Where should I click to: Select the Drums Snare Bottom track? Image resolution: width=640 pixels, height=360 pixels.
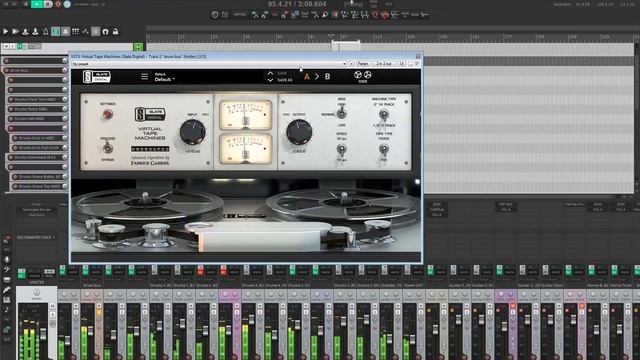(x=40, y=177)
